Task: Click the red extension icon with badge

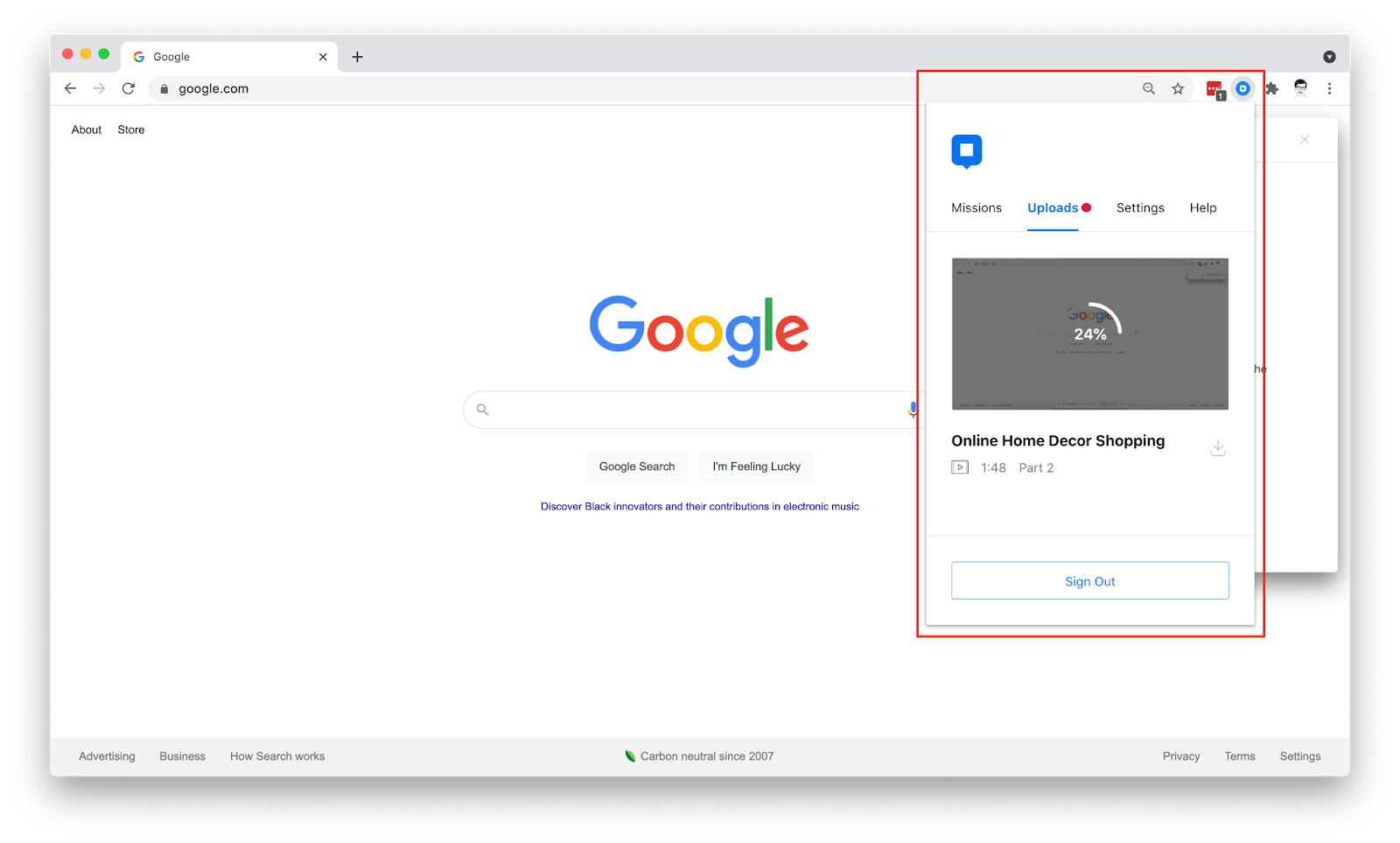Action: [1214, 89]
